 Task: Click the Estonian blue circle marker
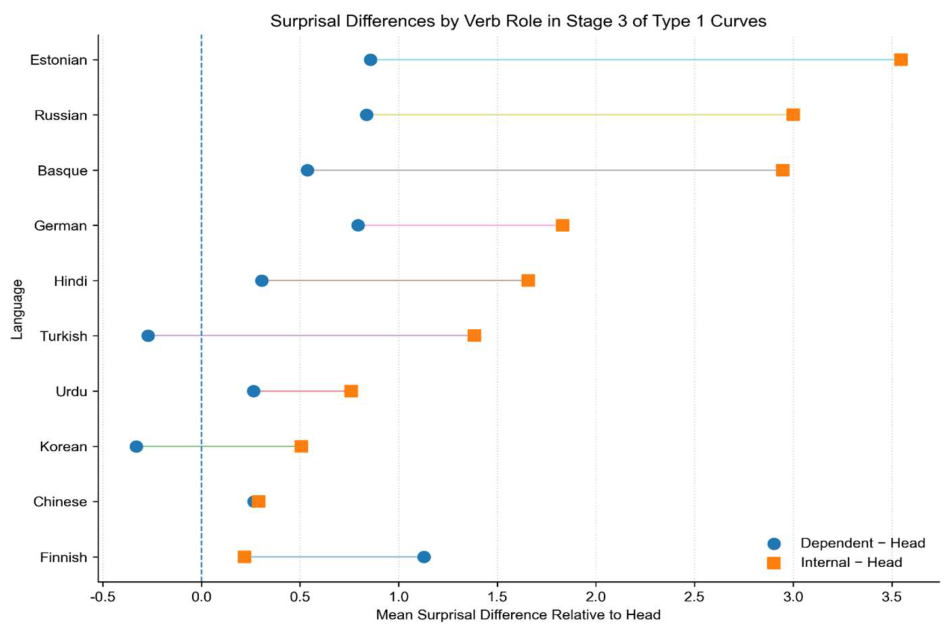(x=370, y=59)
